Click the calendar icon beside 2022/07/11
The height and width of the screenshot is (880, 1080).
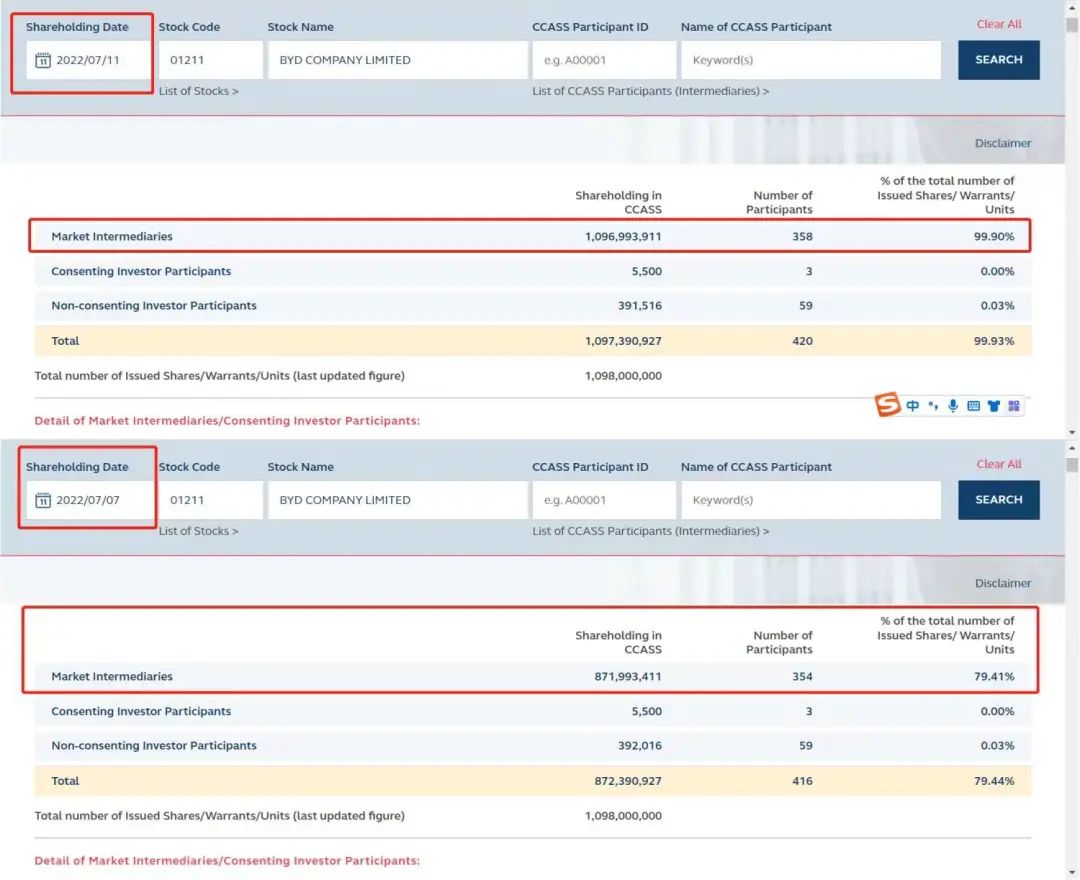coord(43,60)
